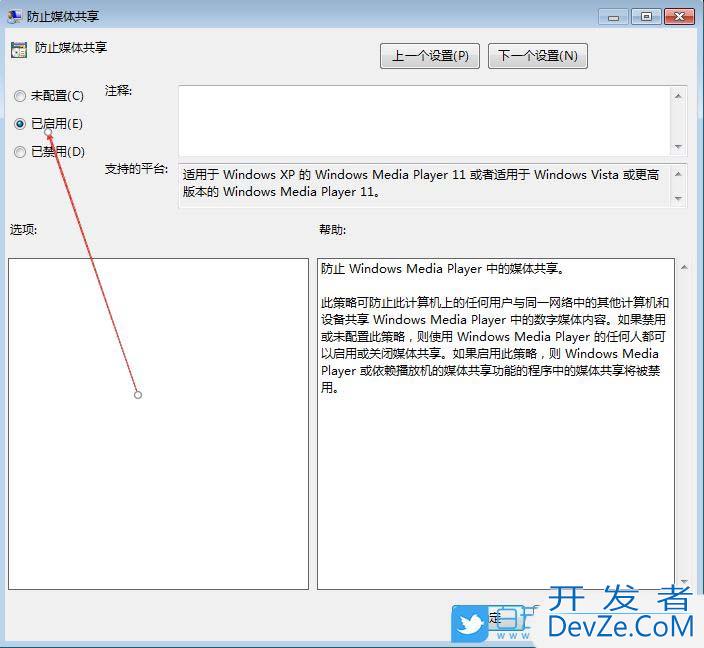Click down arrow of 支持的平台 scrollbar
The height and width of the screenshot is (648, 704).
(x=678, y=198)
